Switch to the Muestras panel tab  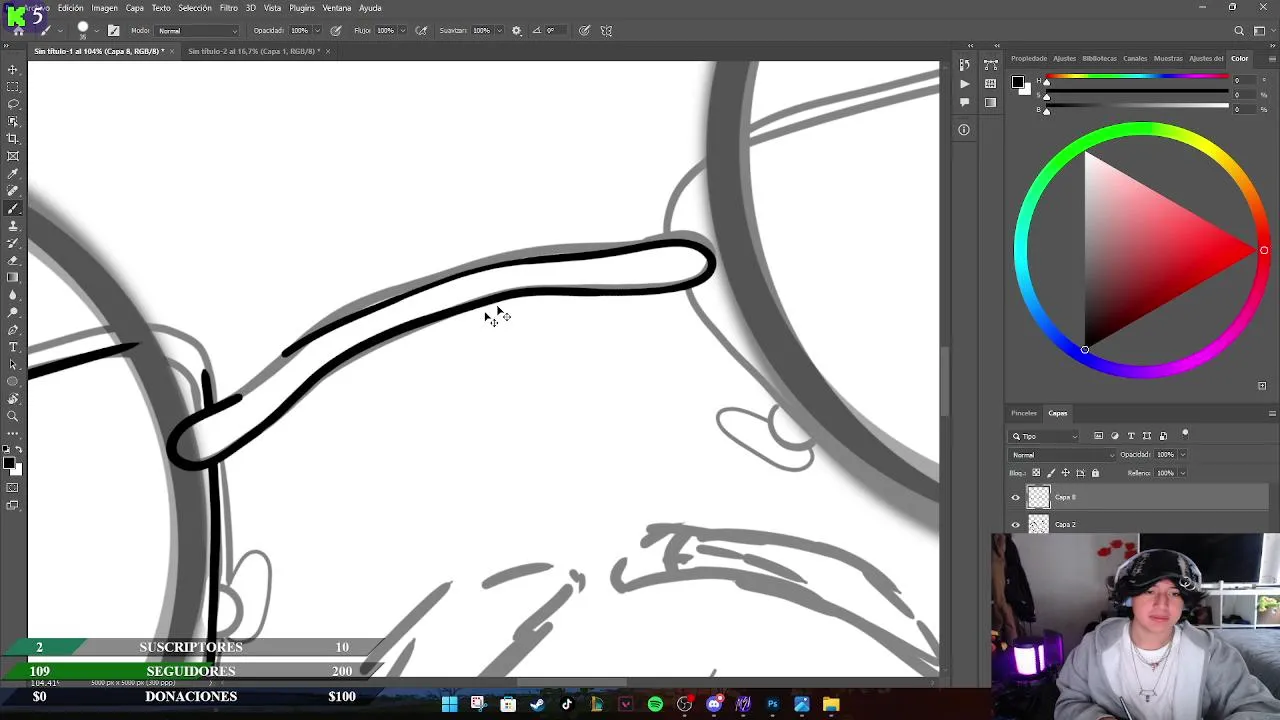tap(1168, 58)
